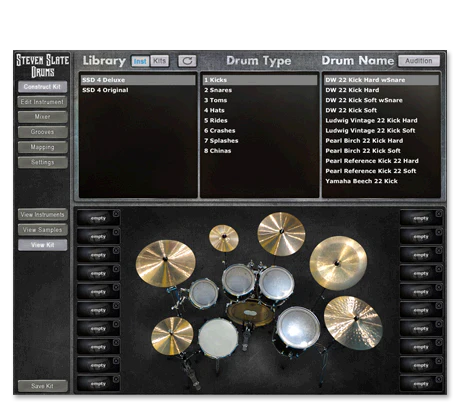Choose drum type 5 Rides
Screen dimensions: 460x416
pyautogui.click(x=260, y=120)
